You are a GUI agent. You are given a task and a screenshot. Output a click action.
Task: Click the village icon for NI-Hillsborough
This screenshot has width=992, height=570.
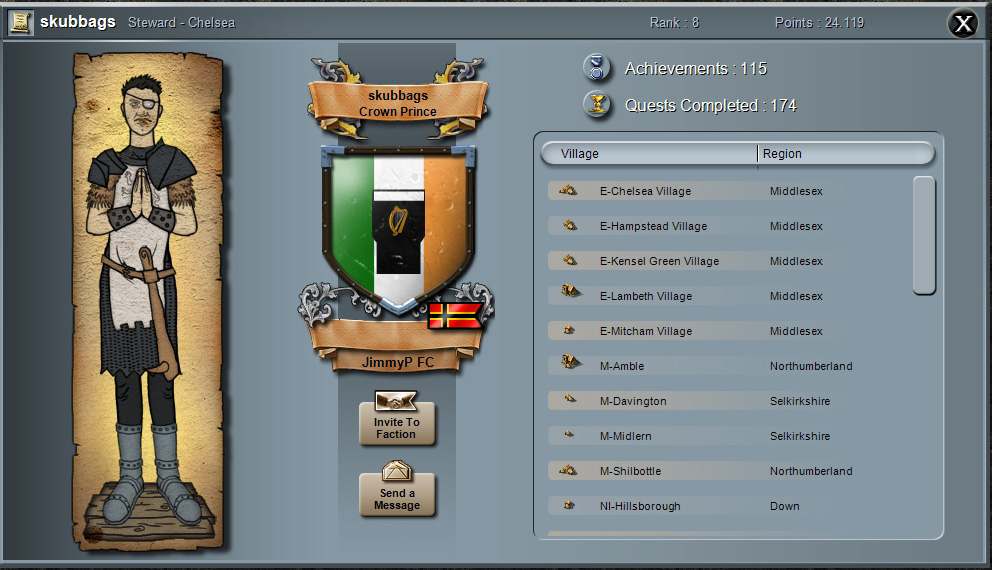click(x=569, y=505)
